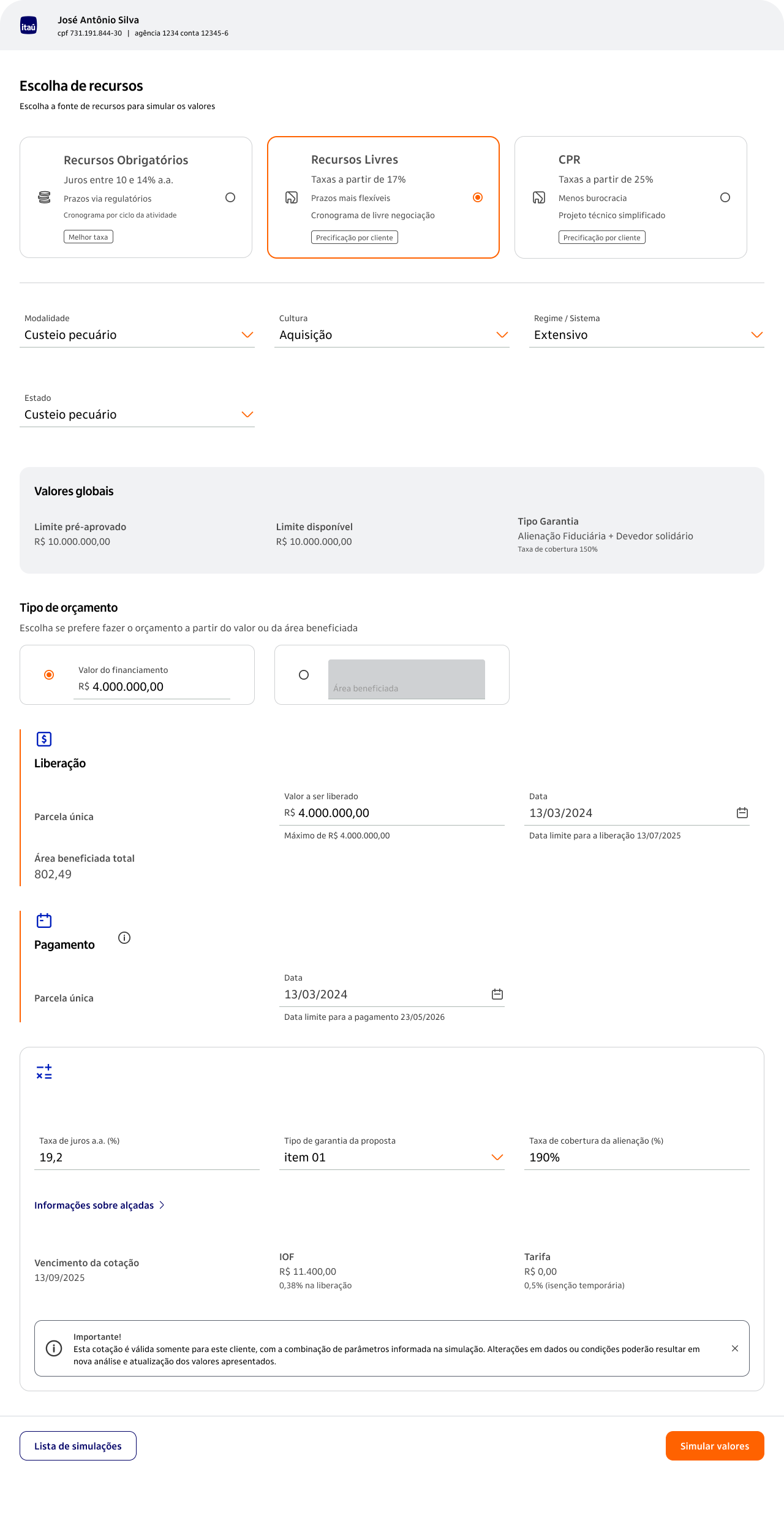This screenshot has height=1531, width=784.
Task: Click the Itaú logo in header
Action: [x=29, y=26]
